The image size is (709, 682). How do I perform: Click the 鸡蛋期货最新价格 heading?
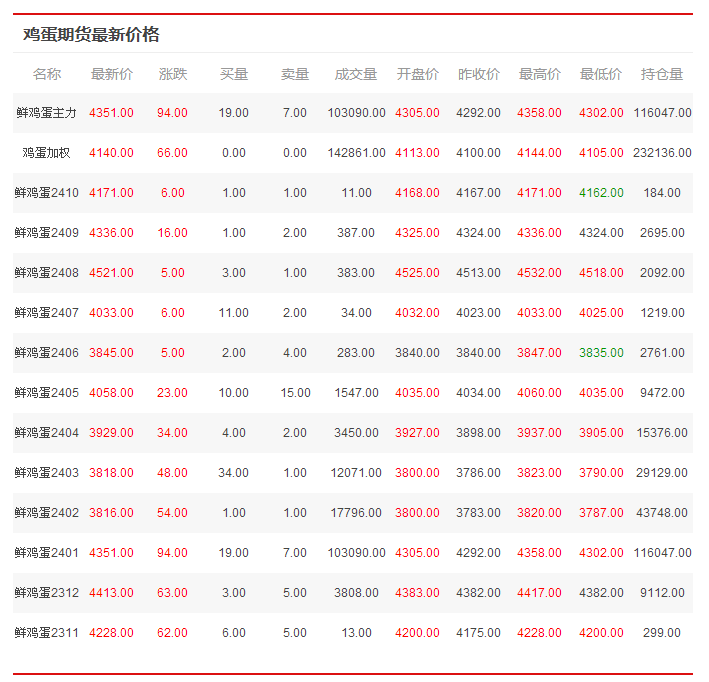91,35
